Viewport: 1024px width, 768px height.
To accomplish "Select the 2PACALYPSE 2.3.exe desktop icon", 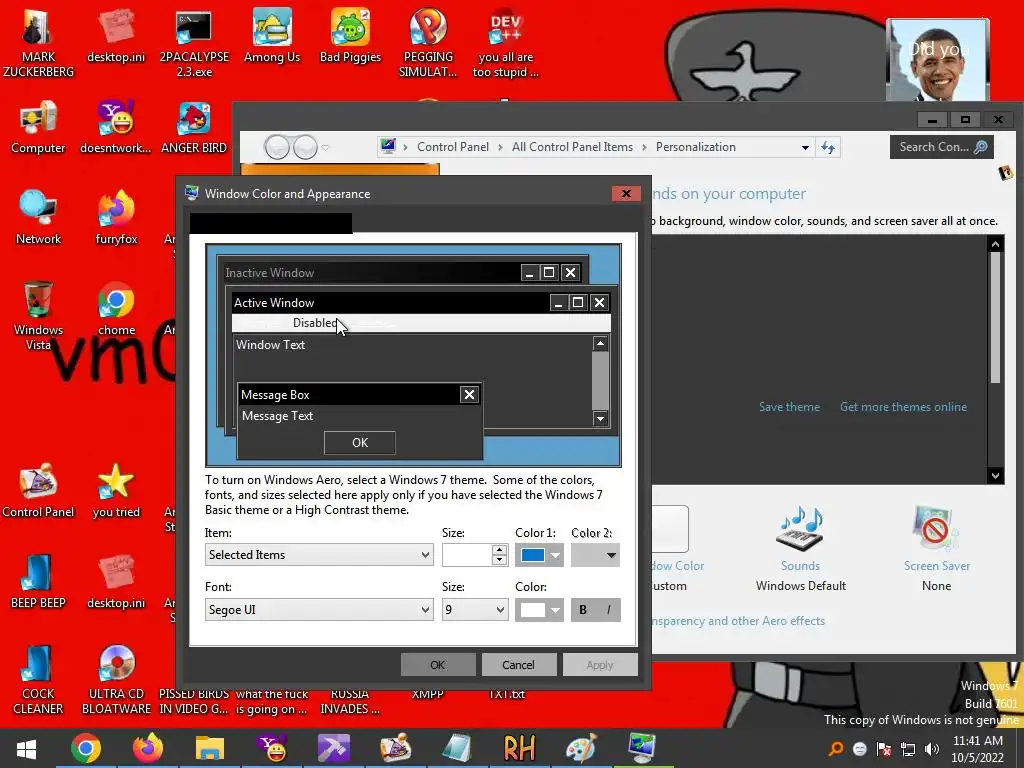I will click(194, 42).
